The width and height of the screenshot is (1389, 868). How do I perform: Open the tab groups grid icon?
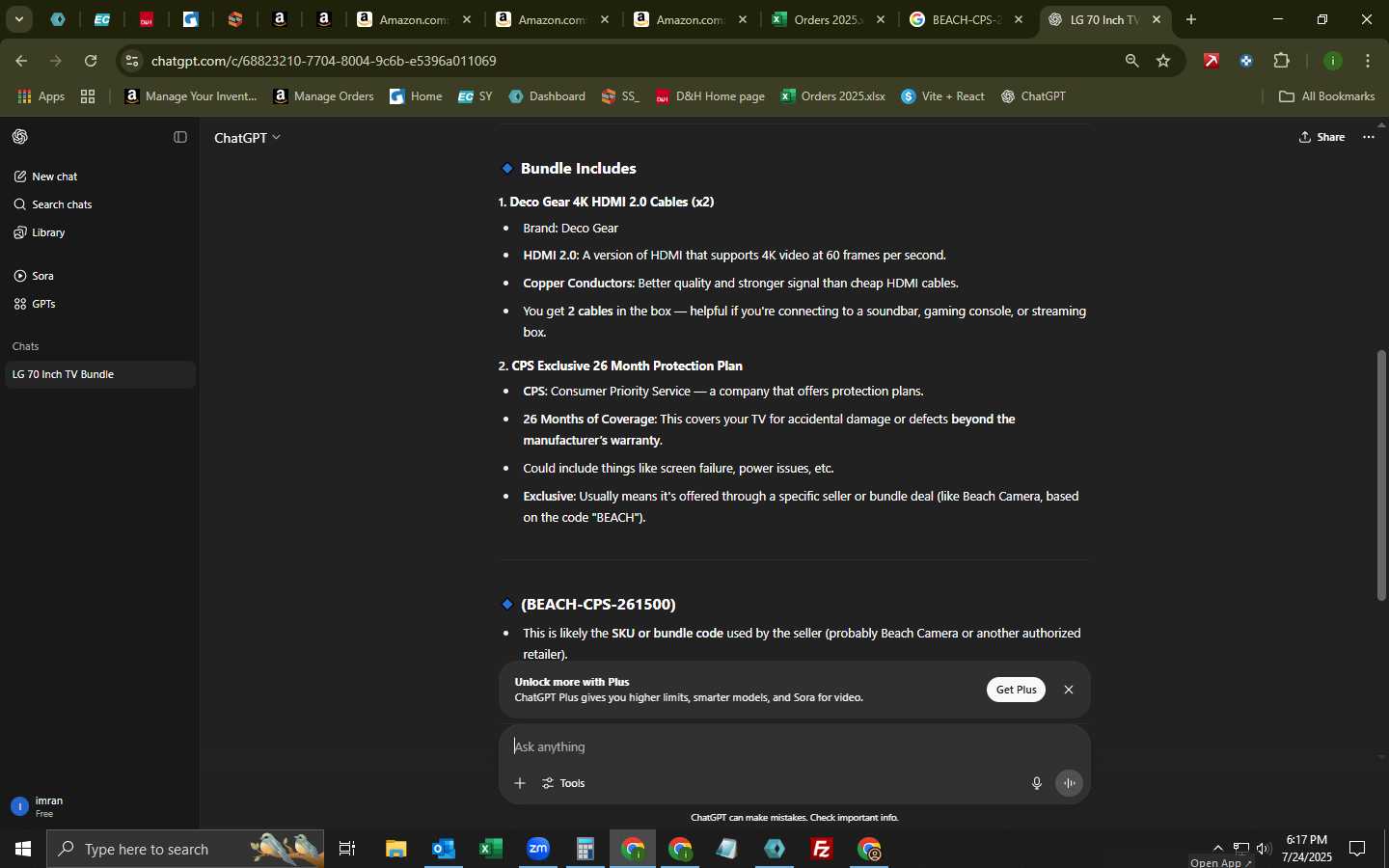point(88,96)
